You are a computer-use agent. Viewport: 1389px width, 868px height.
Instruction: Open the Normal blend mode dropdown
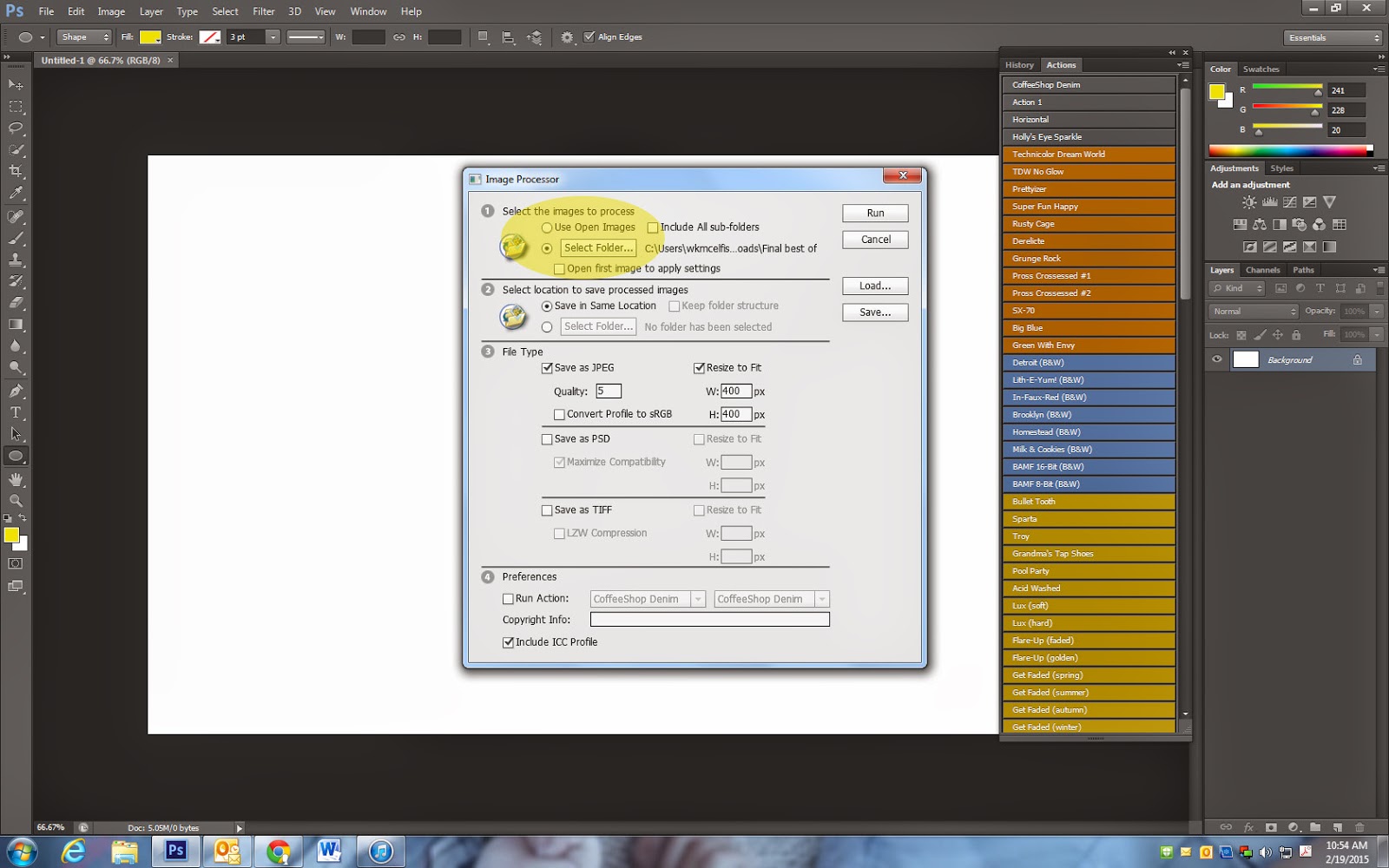(x=1254, y=312)
